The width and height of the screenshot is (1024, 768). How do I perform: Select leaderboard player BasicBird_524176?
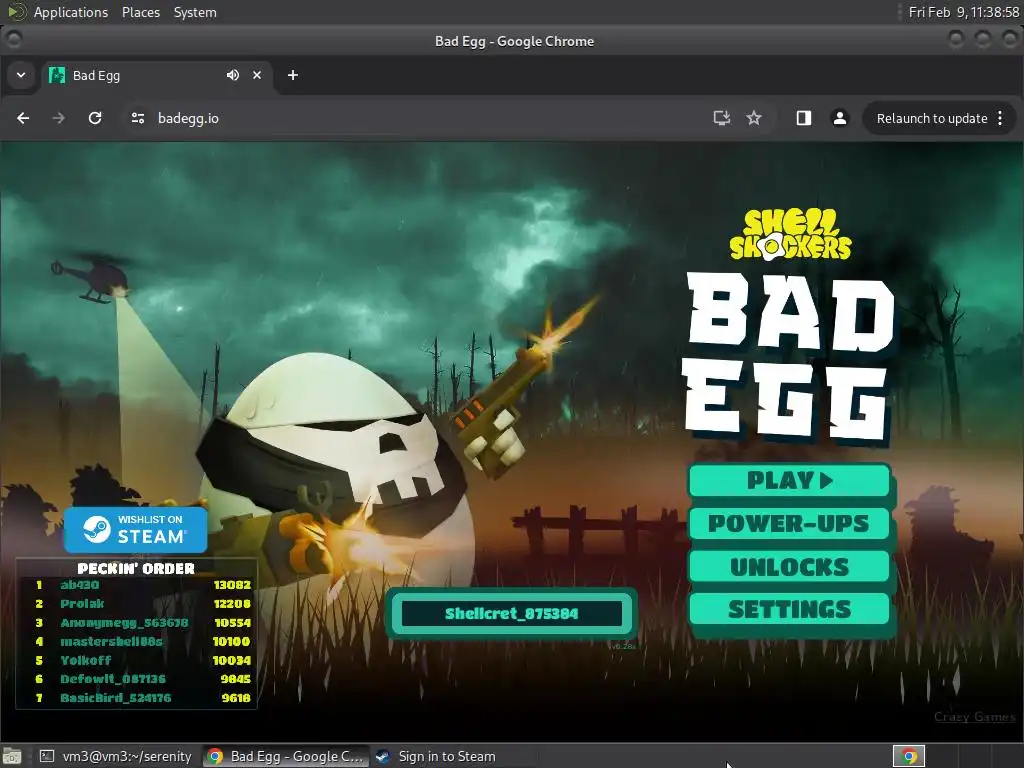(x=116, y=698)
